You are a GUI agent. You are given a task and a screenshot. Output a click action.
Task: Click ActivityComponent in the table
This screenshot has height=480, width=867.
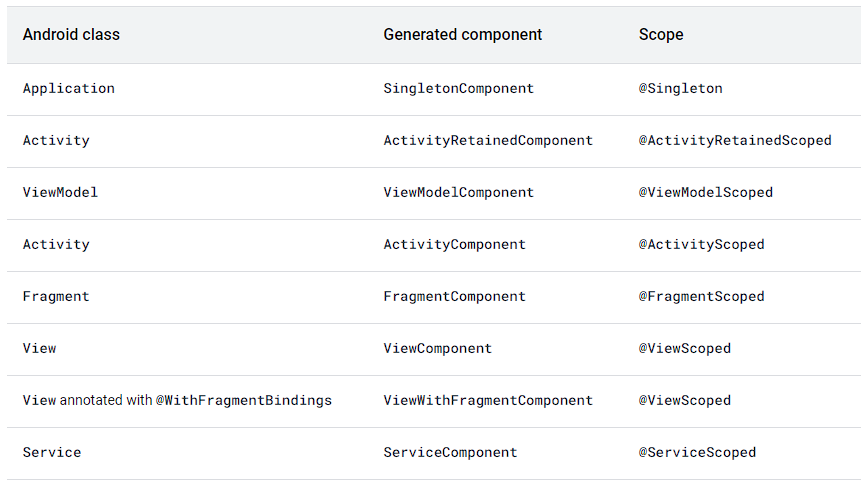point(454,244)
